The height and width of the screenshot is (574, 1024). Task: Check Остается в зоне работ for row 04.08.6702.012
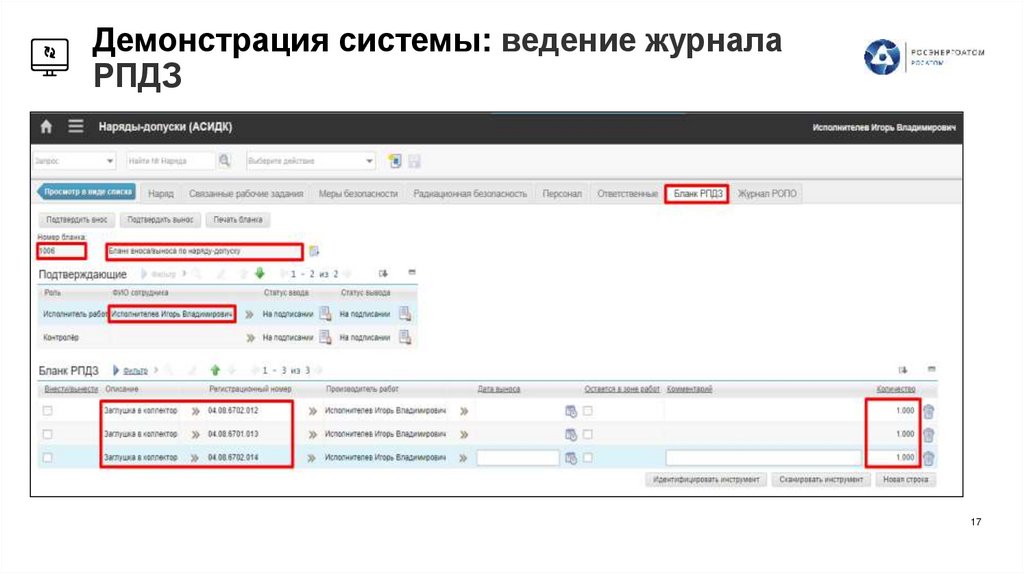(x=588, y=411)
